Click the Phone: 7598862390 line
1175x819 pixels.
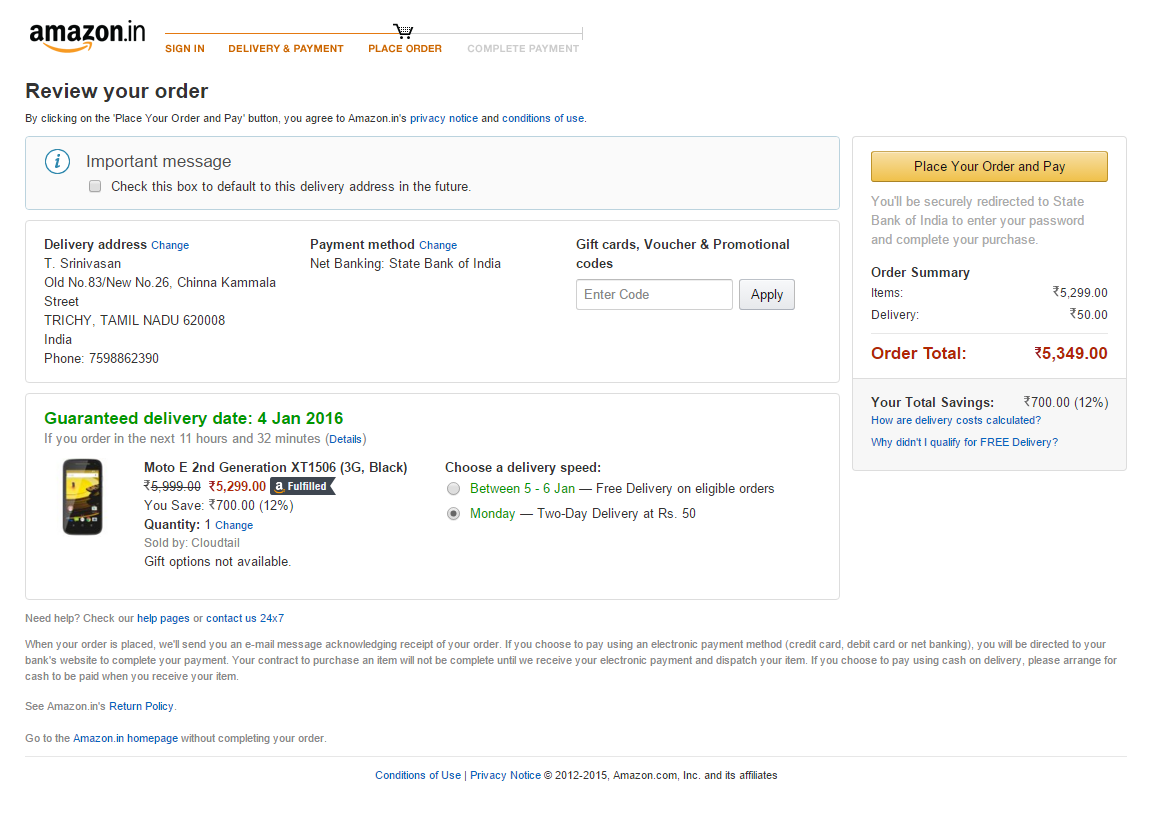click(101, 359)
